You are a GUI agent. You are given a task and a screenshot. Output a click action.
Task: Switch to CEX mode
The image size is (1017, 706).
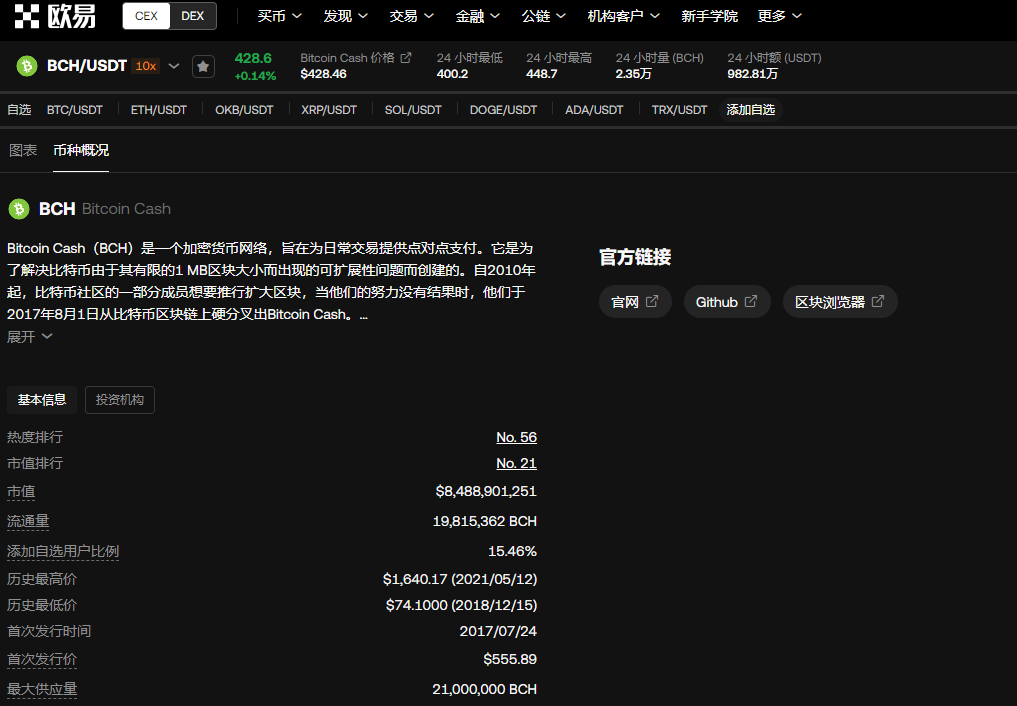coord(146,16)
